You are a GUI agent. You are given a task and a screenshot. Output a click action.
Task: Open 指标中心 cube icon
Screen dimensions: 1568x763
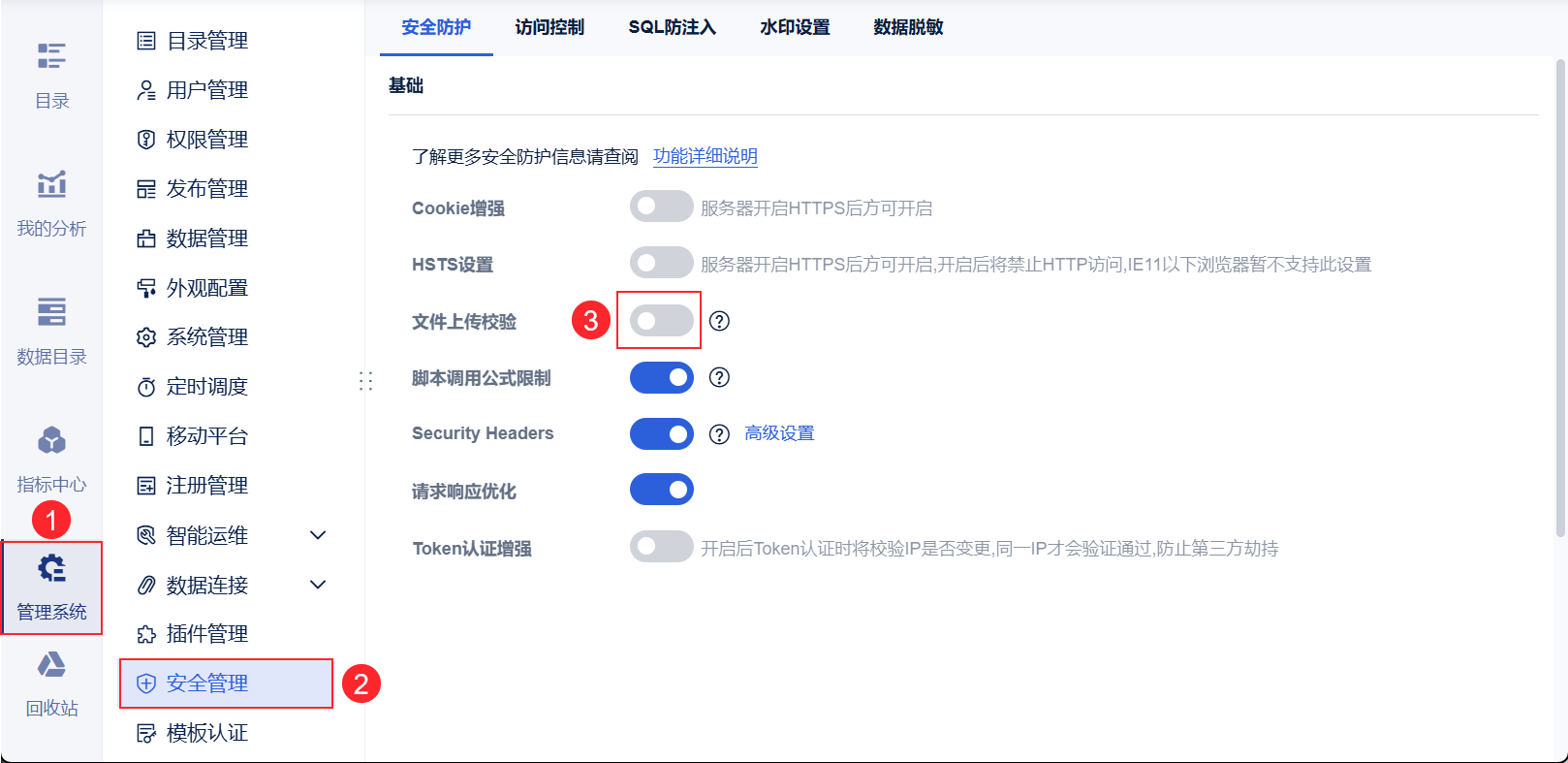click(51, 440)
